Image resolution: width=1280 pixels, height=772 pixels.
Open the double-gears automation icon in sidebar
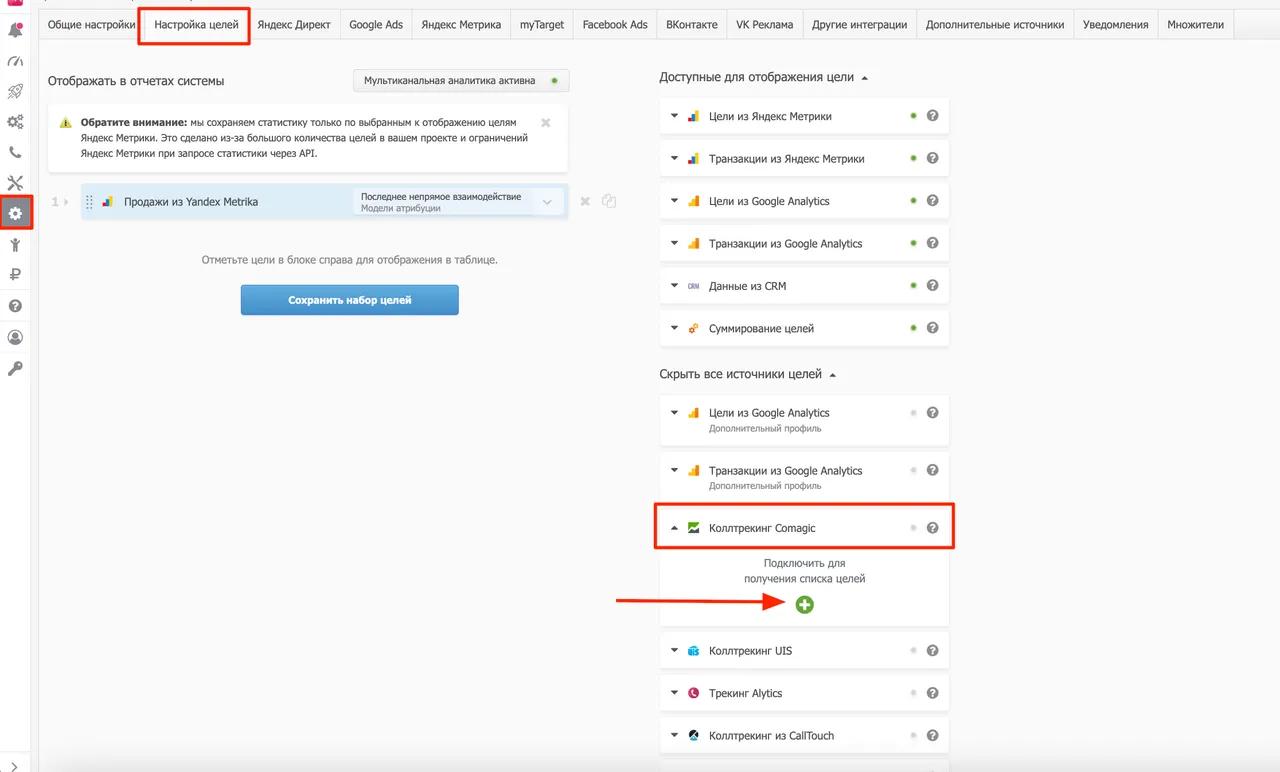pos(15,122)
